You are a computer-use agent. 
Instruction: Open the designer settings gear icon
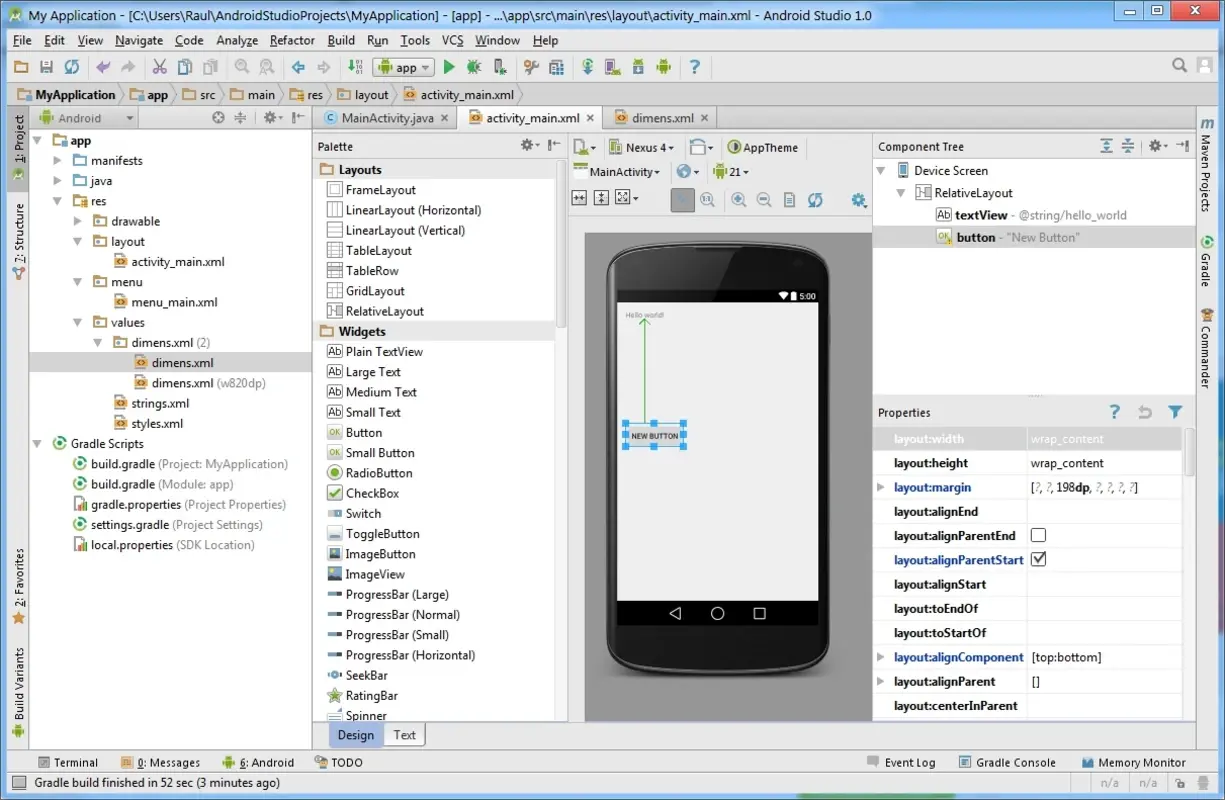pyautogui.click(x=858, y=199)
